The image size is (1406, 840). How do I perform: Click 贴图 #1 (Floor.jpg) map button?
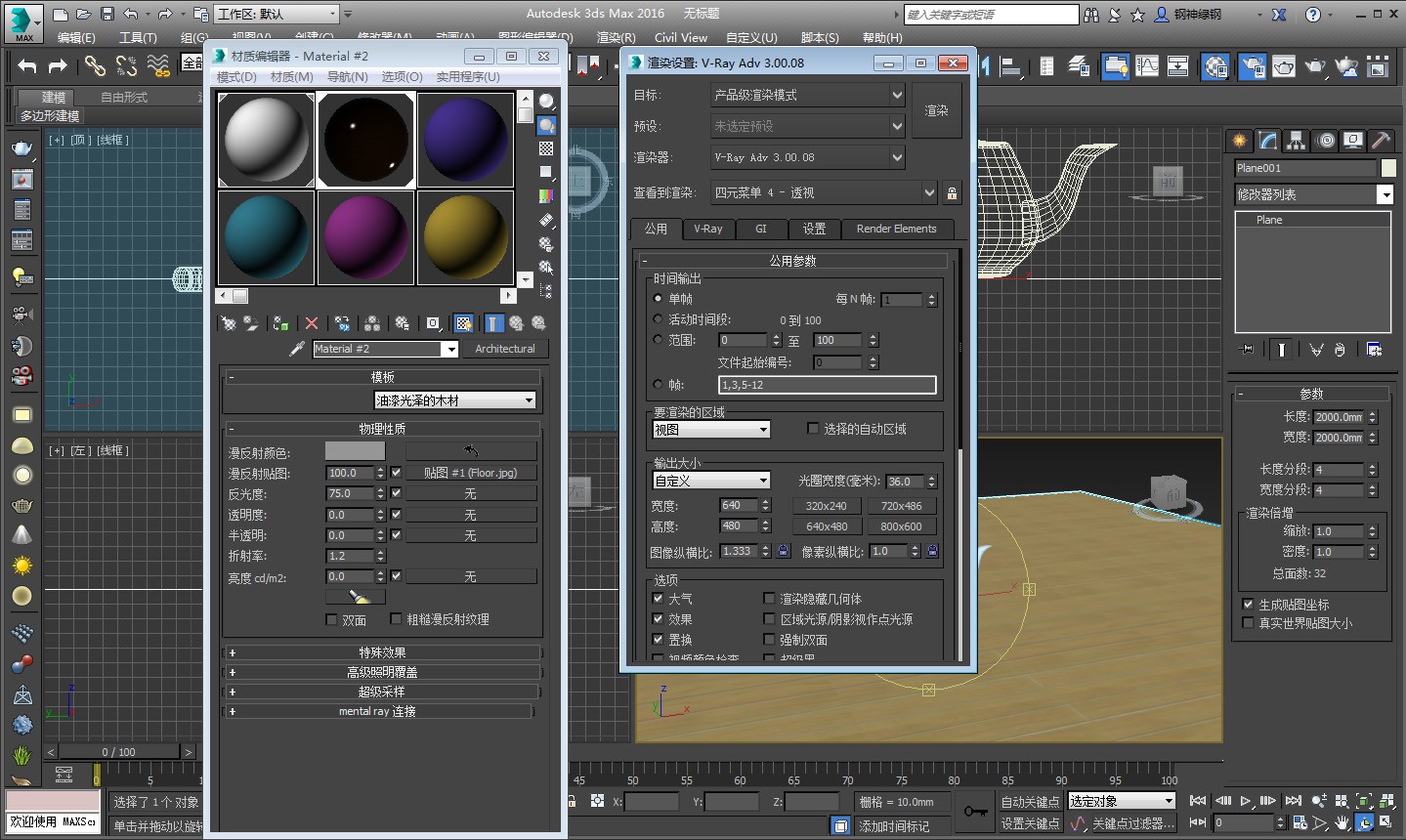[470, 473]
